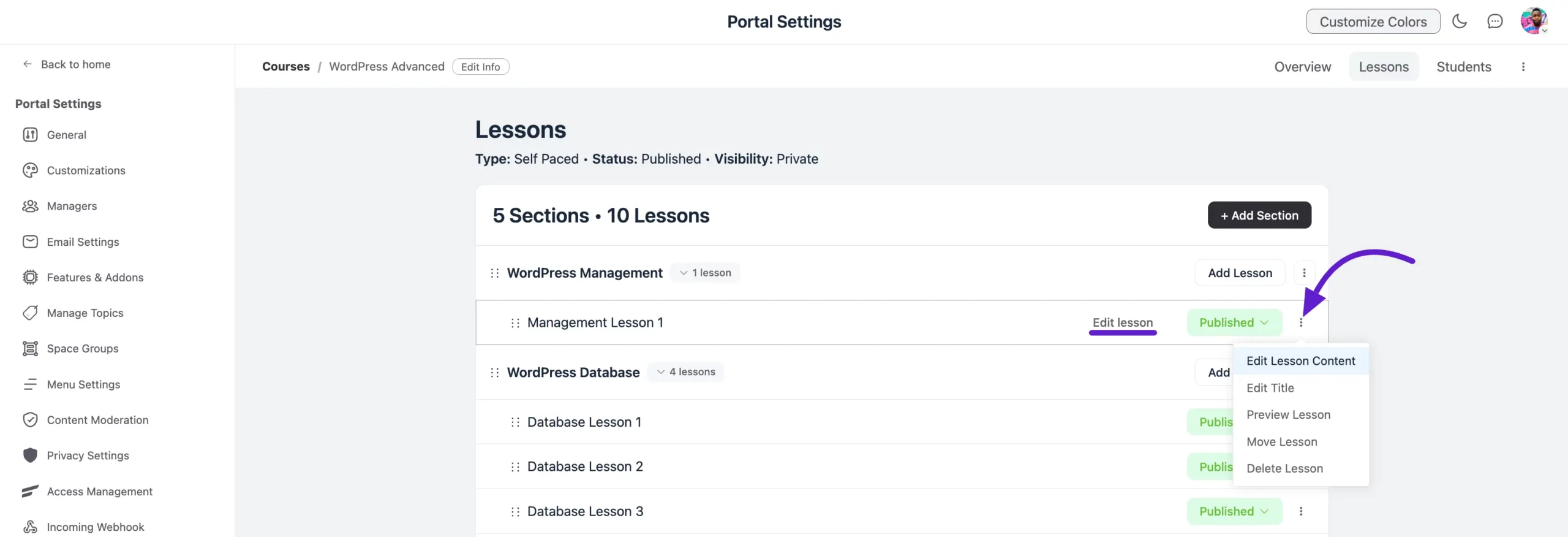Collapse the WordPress Database 4 lessons expander
1568x537 pixels.
(x=685, y=372)
